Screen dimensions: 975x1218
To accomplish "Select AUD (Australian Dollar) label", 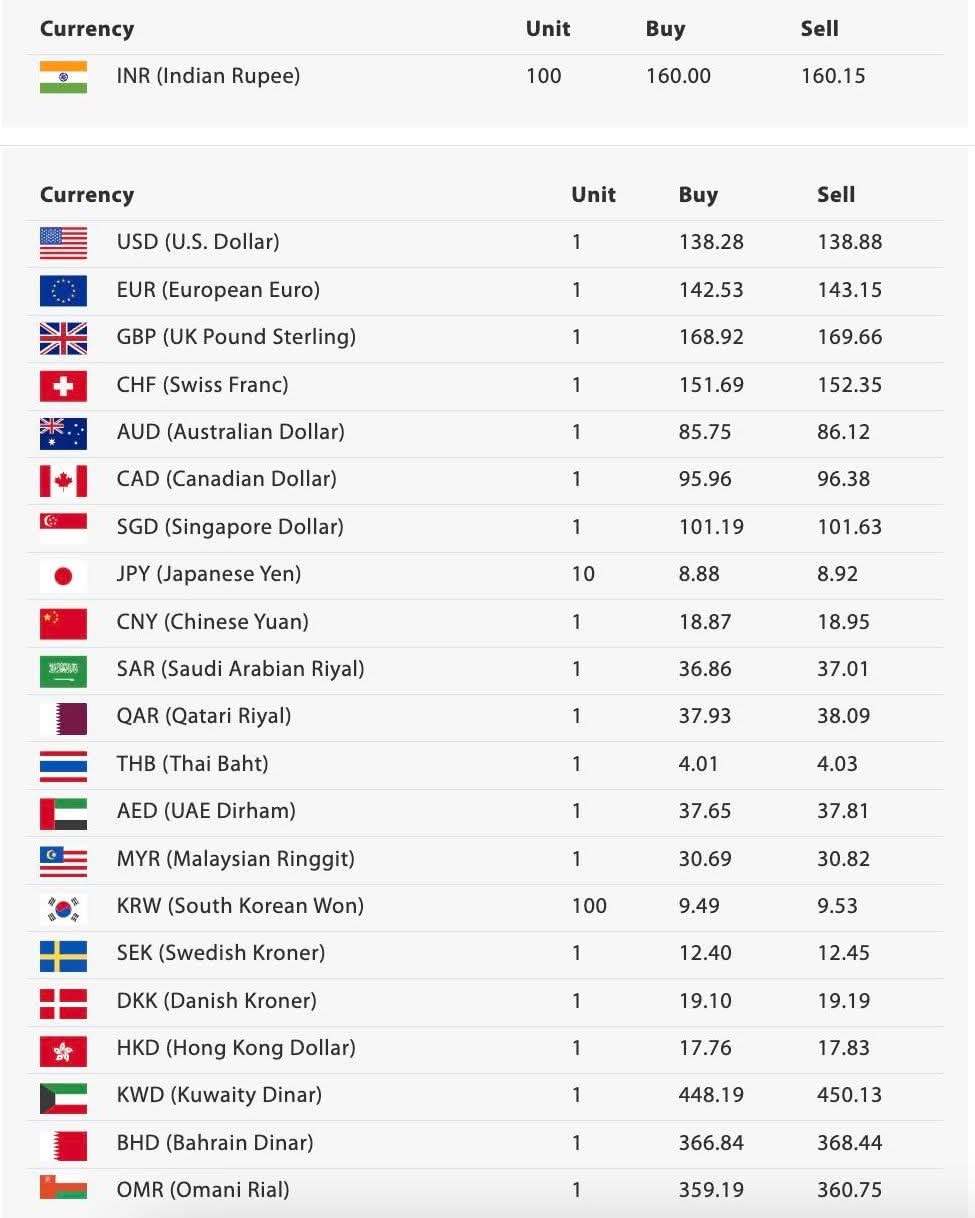I will [x=230, y=432].
